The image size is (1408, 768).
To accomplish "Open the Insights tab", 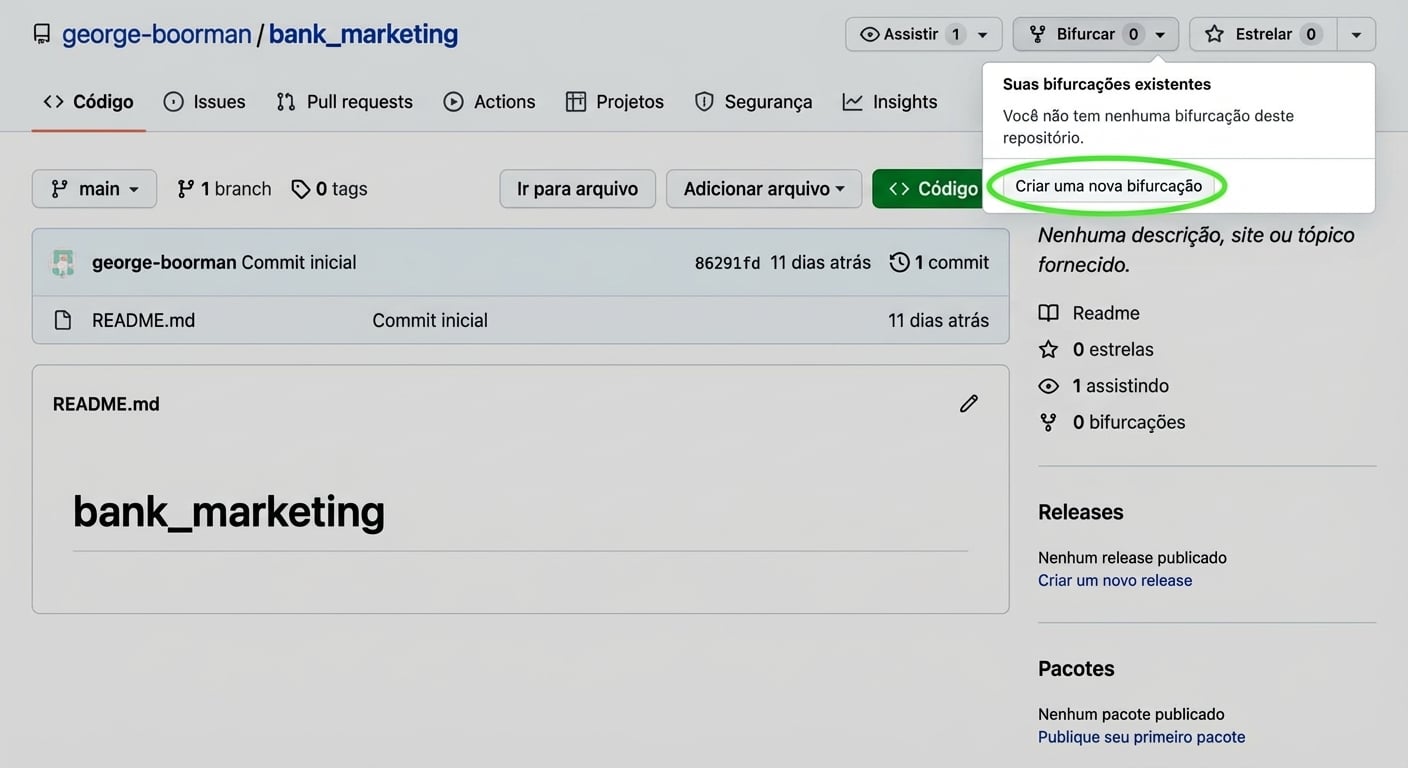I will click(890, 102).
